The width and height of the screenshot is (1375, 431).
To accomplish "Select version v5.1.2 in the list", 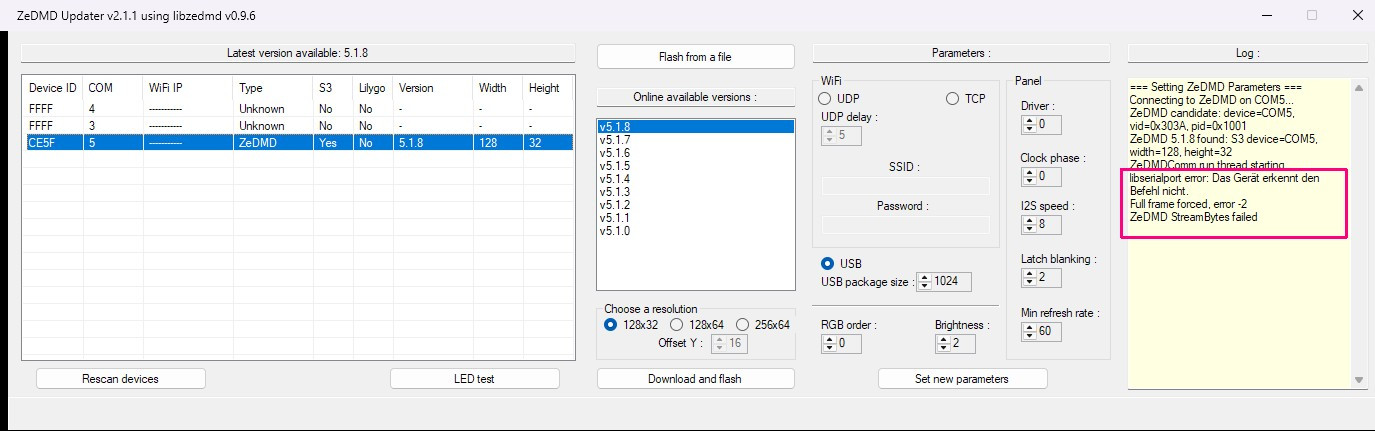I will pyautogui.click(x=696, y=205).
